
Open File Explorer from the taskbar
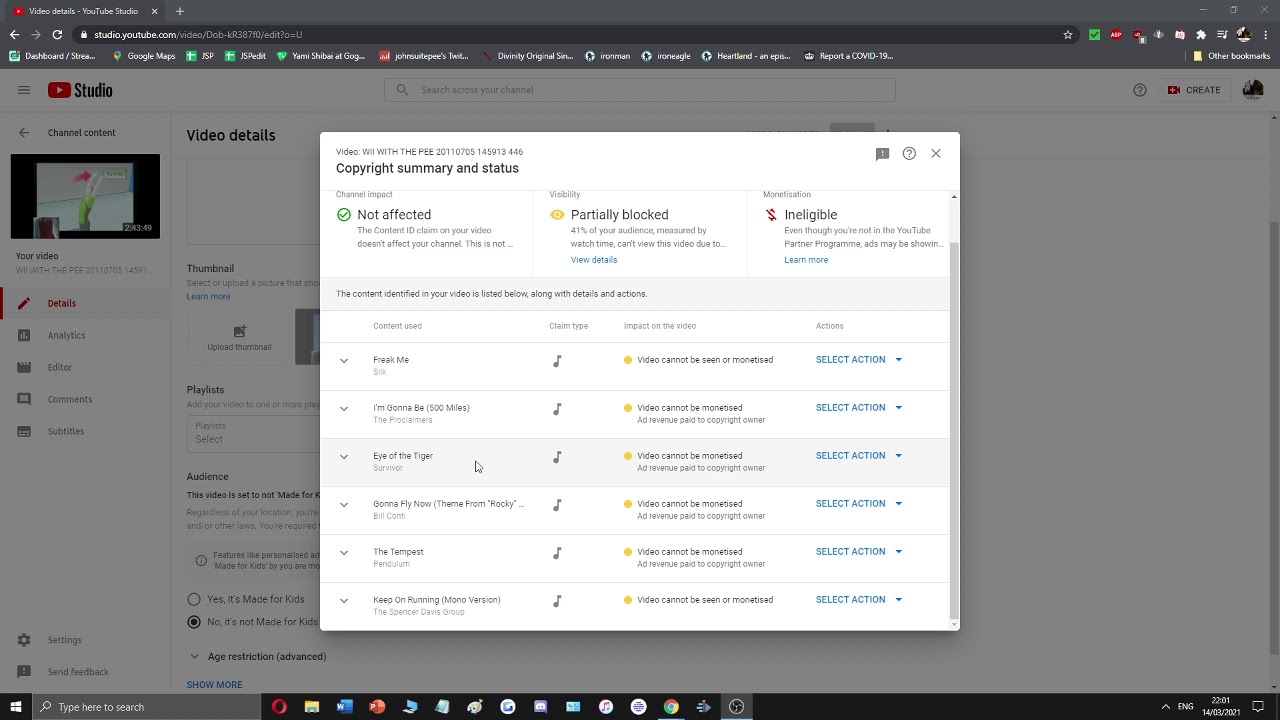(312, 707)
